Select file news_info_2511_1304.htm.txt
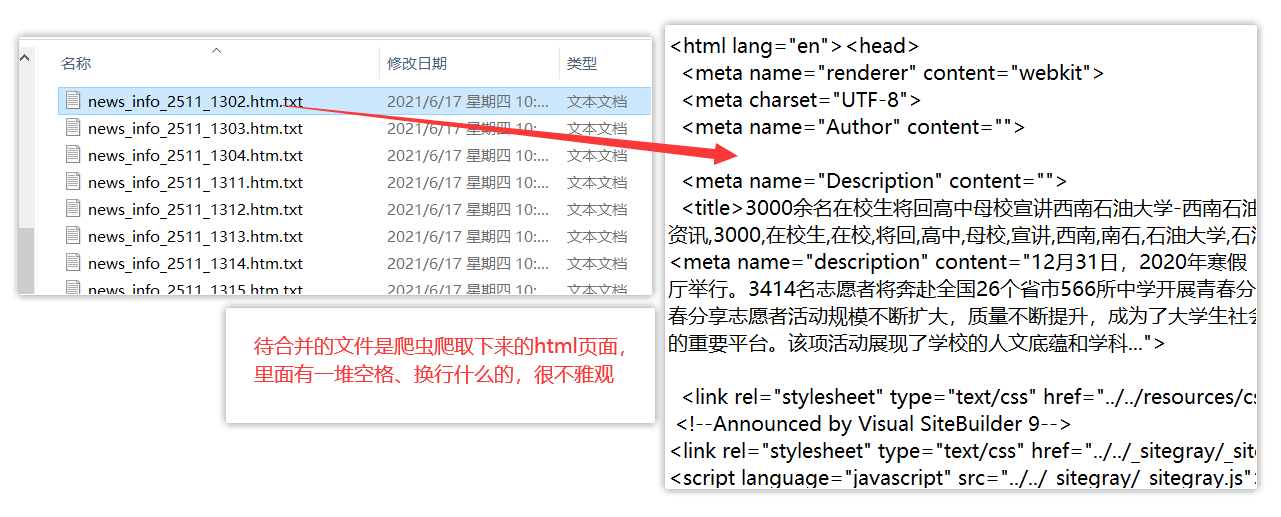Viewport: 1281px width, 517px height. coord(195,155)
